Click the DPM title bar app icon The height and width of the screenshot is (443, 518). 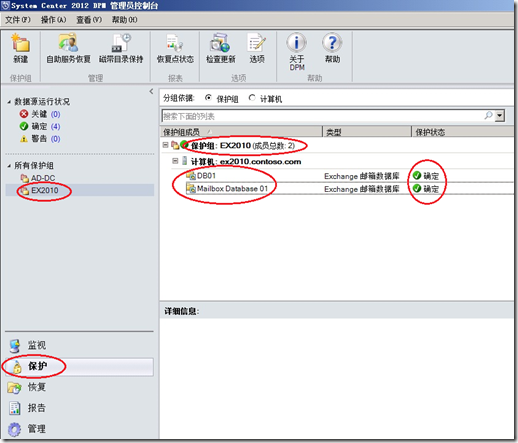click(x=5, y=5)
